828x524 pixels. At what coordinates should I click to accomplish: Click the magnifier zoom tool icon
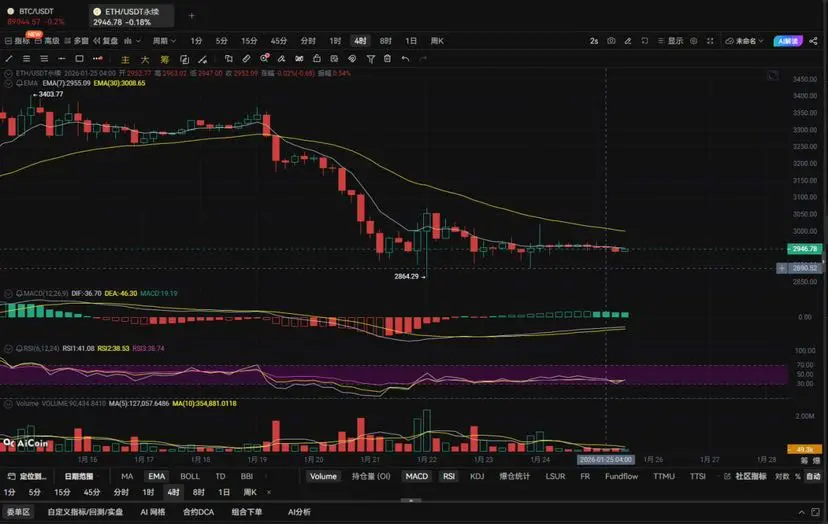pyautogui.click(x=264, y=59)
